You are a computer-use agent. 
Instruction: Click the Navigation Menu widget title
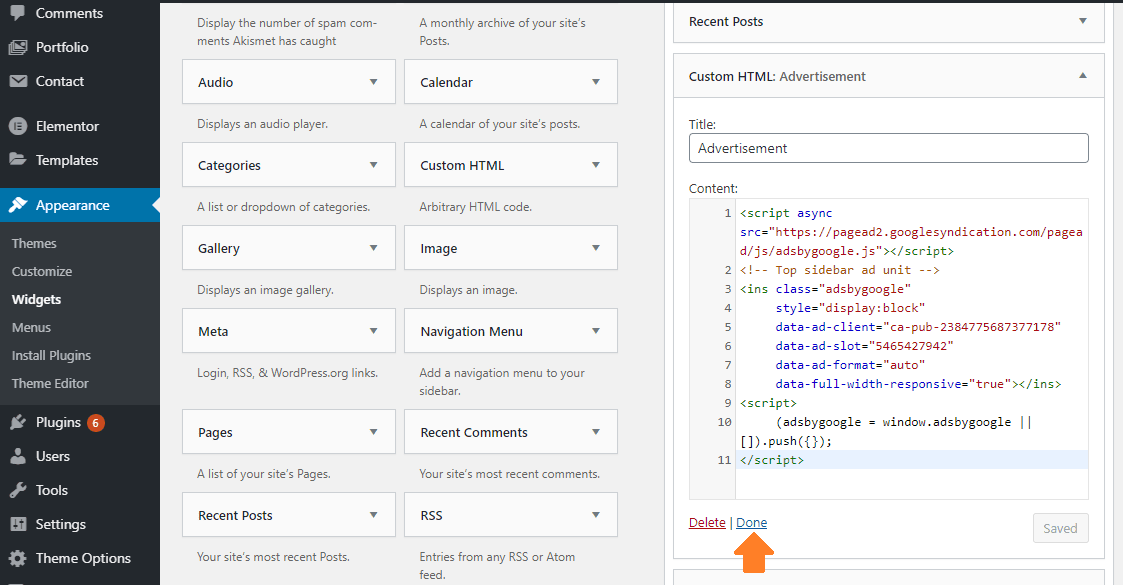point(471,332)
